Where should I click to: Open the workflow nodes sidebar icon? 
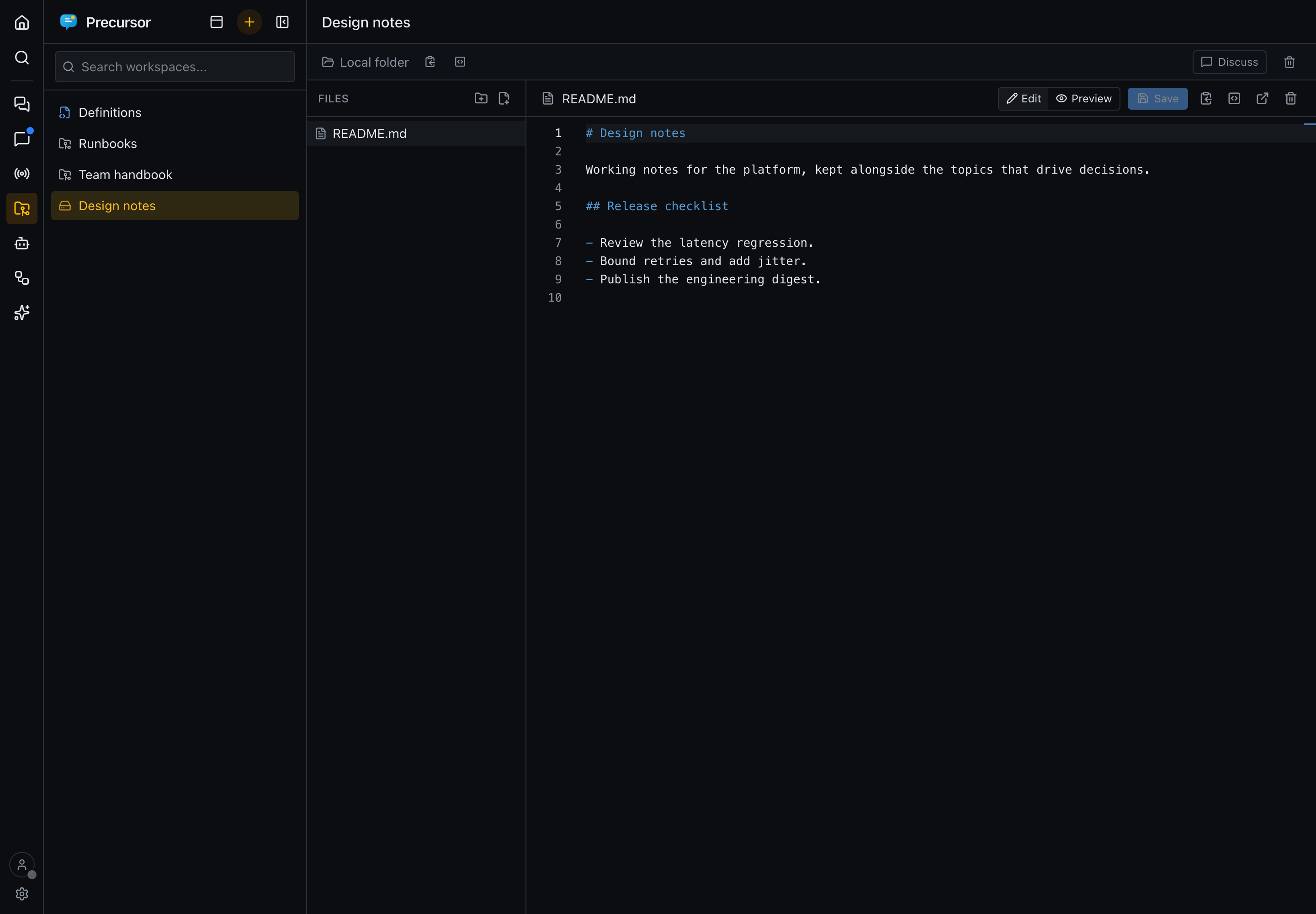[22, 278]
